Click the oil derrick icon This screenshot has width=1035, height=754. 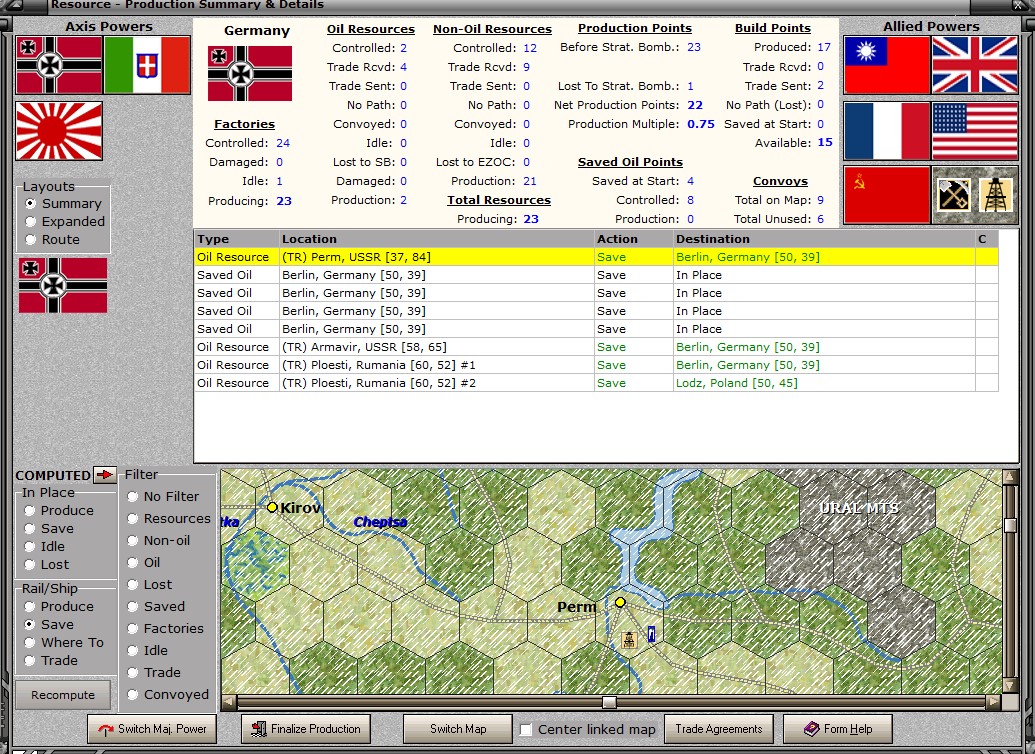click(x=996, y=195)
